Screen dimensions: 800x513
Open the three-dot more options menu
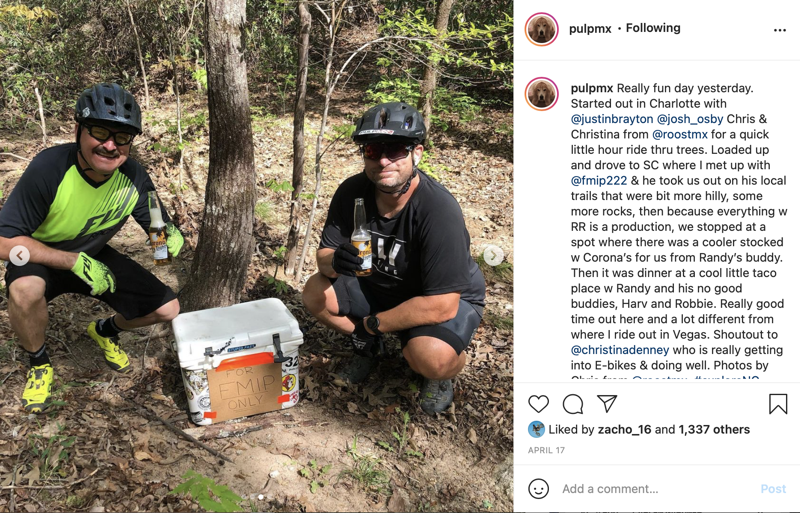[780, 30]
